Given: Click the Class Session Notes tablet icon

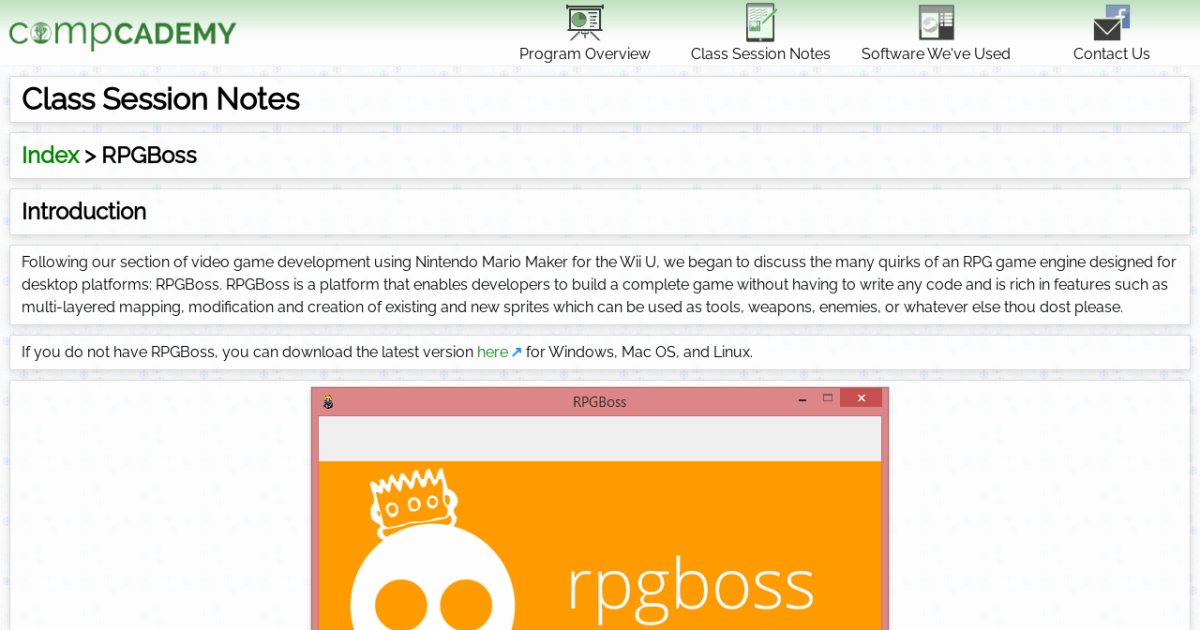Looking at the screenshot, I should [760, 22].
